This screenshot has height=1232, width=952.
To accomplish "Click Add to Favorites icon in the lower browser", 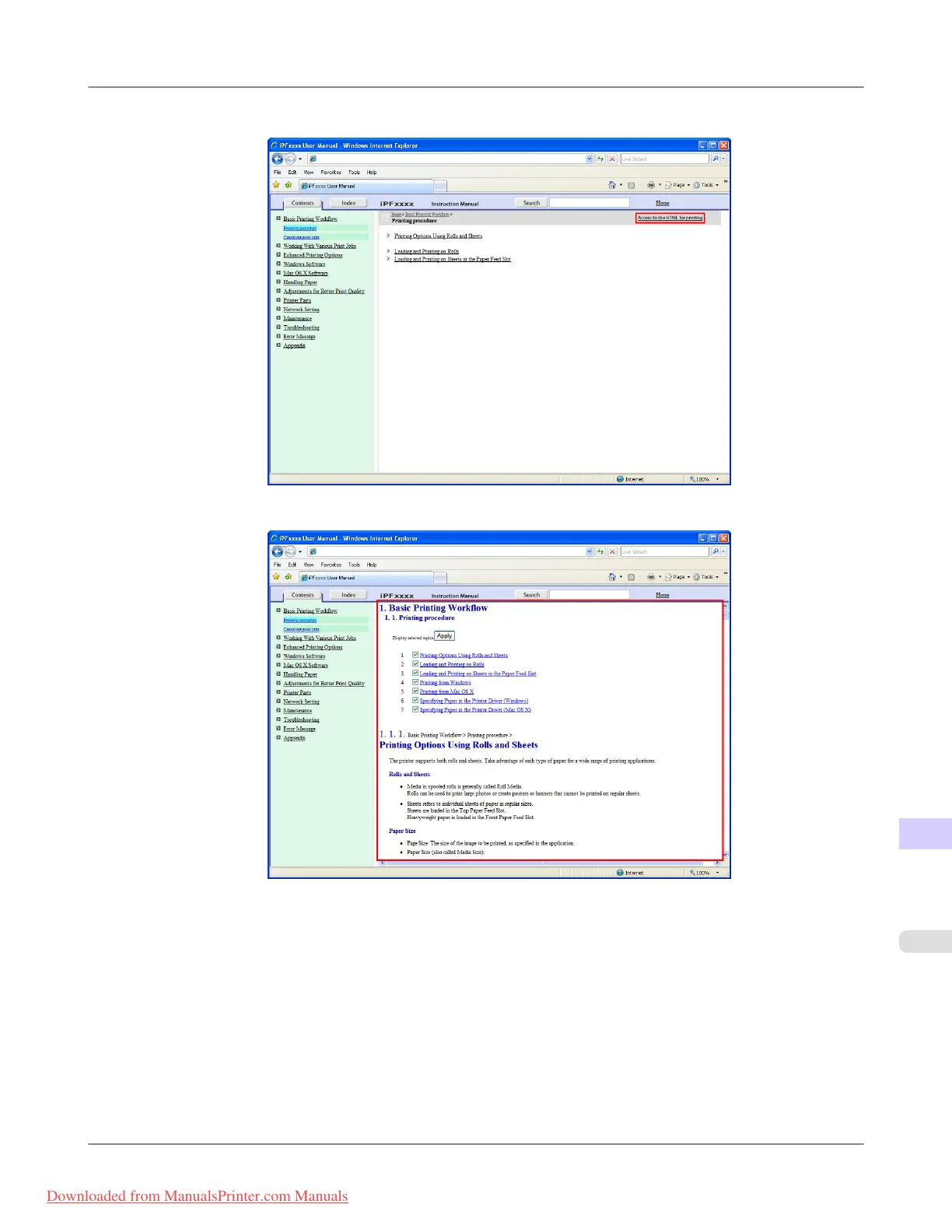I will [289, 577].
